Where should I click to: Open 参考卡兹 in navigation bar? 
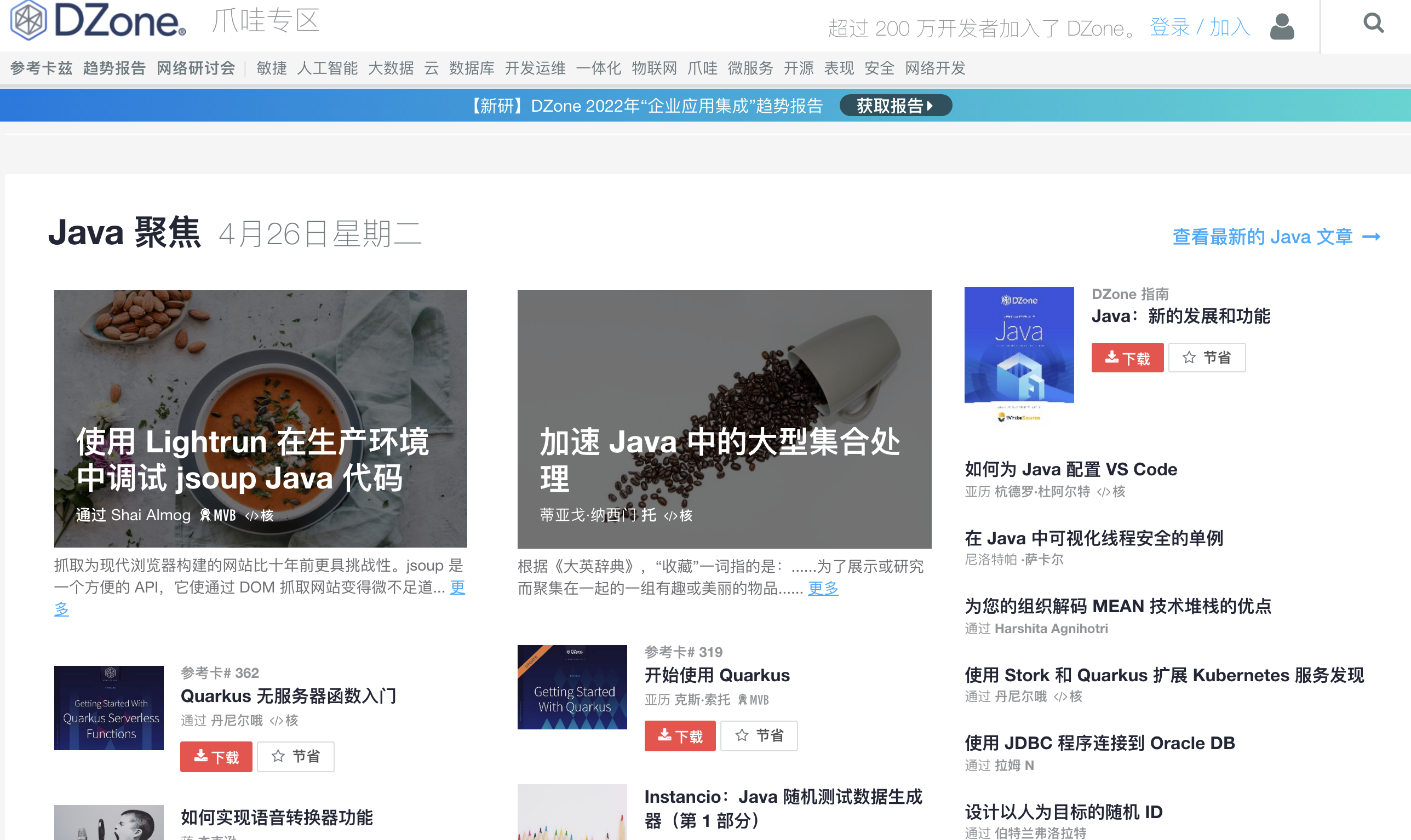point(41,68)
